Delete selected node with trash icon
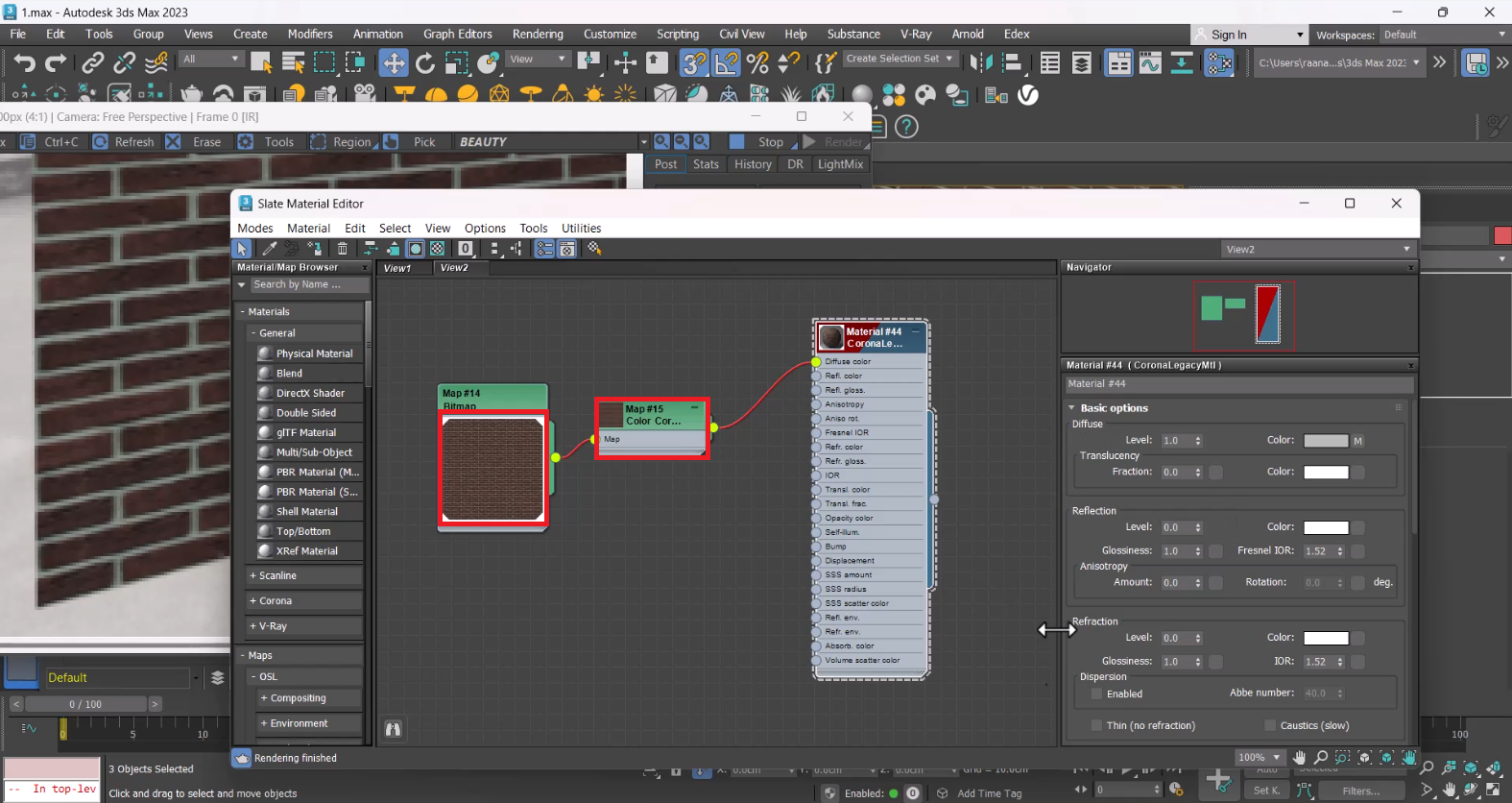Screen dimensions: 1512x803 tap(343, 249)
